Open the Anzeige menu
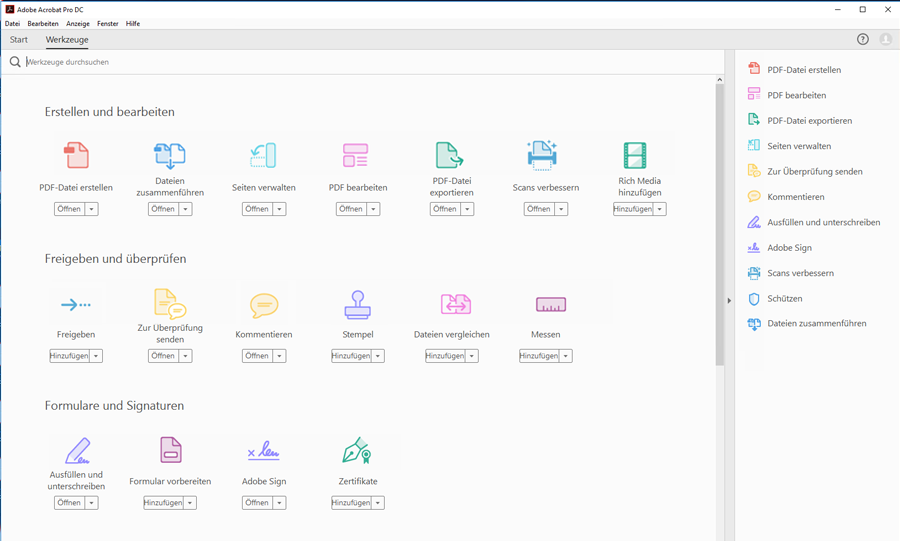This screenshot has width=900, height=541. (x=77, y=24)
